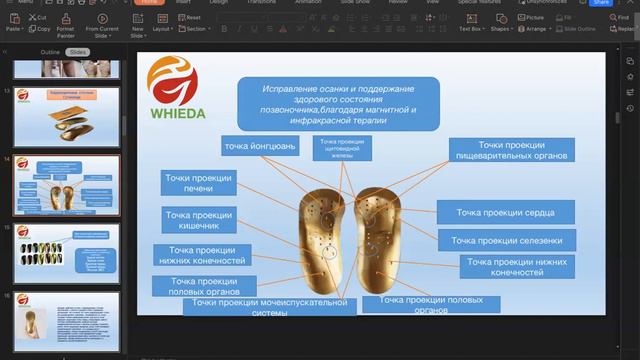Open the Insert ribbon tab

[x=183, y=2]
